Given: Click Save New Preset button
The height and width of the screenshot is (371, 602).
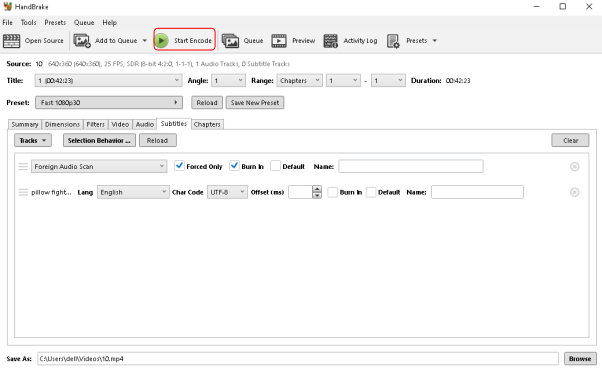Looking at the screenshot, I should [255, 103].
